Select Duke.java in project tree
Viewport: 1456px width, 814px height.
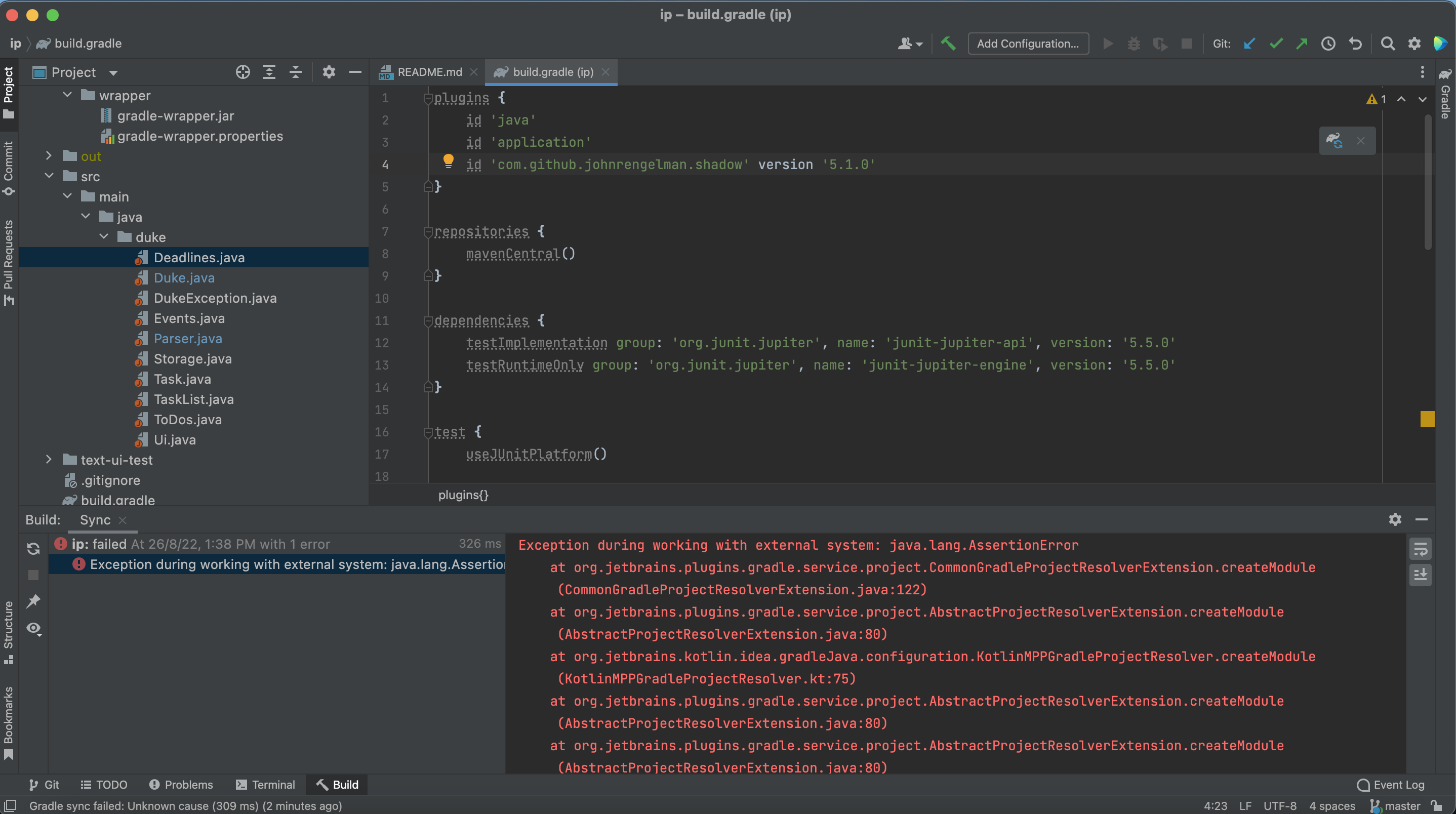coord(184,277)
